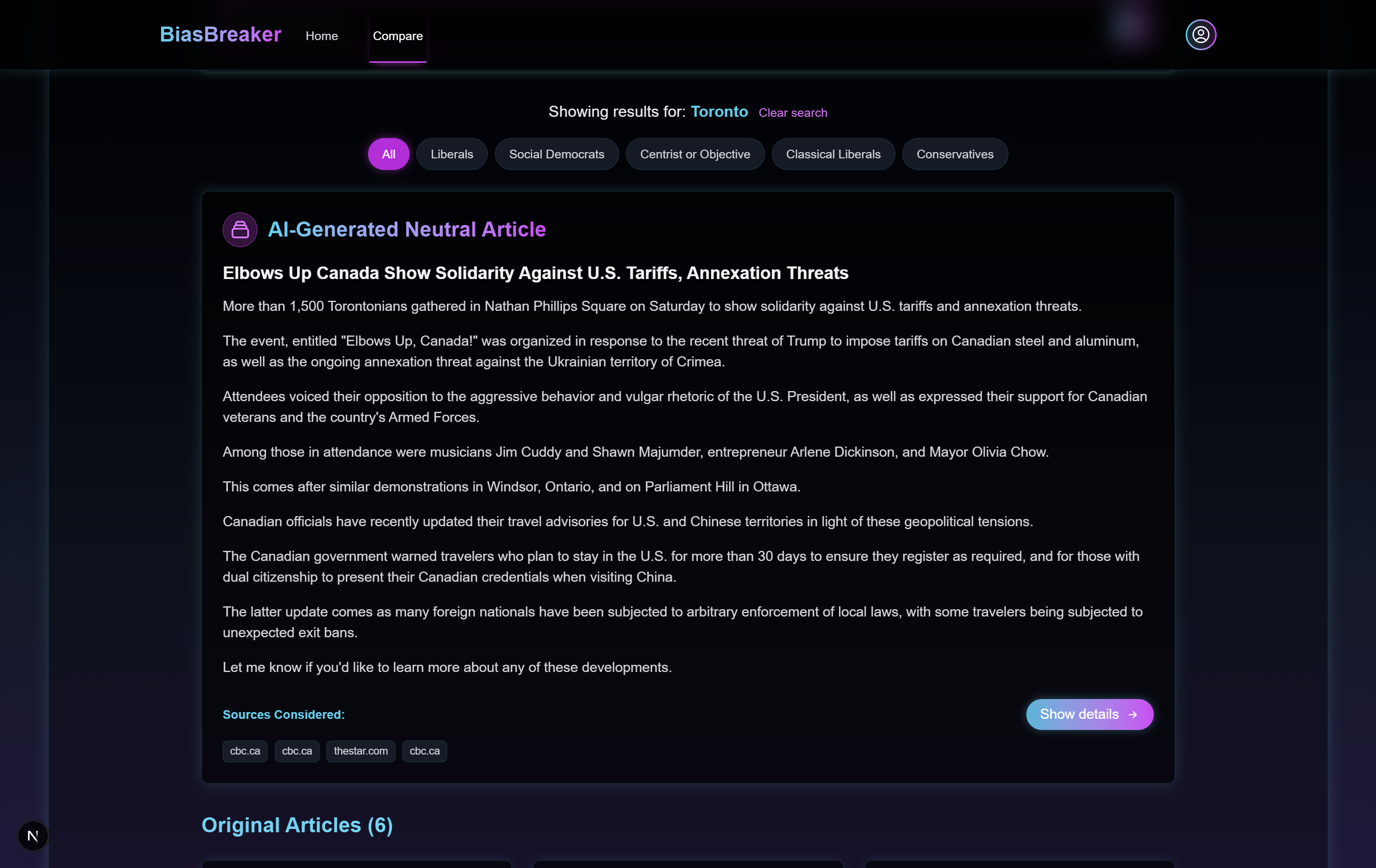Viewport: 1376px width, 868px height.
Task: Click the first cbc.ca source tag
Action: [244, 751]
